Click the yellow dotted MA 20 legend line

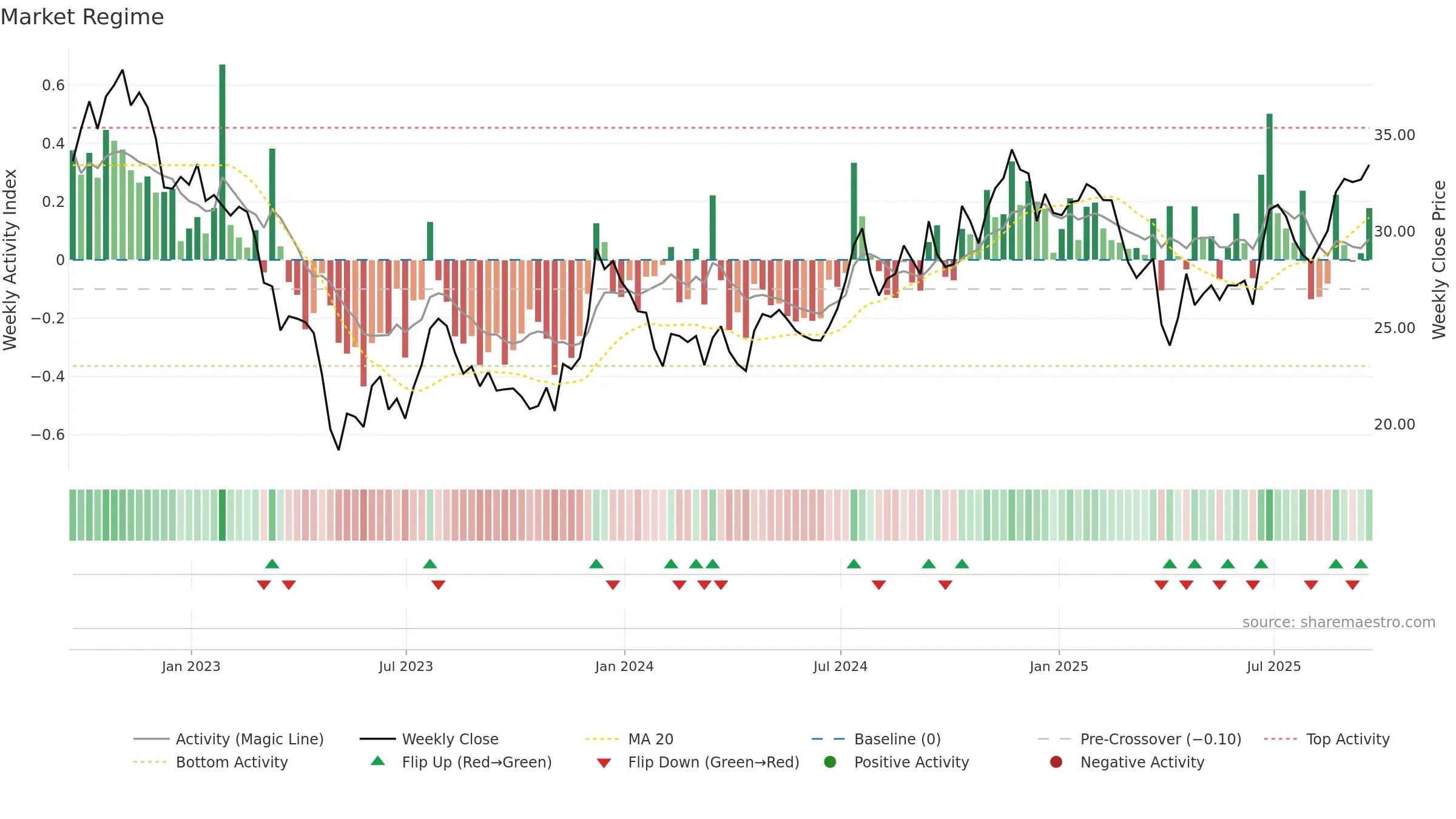(x=604, y=739)
